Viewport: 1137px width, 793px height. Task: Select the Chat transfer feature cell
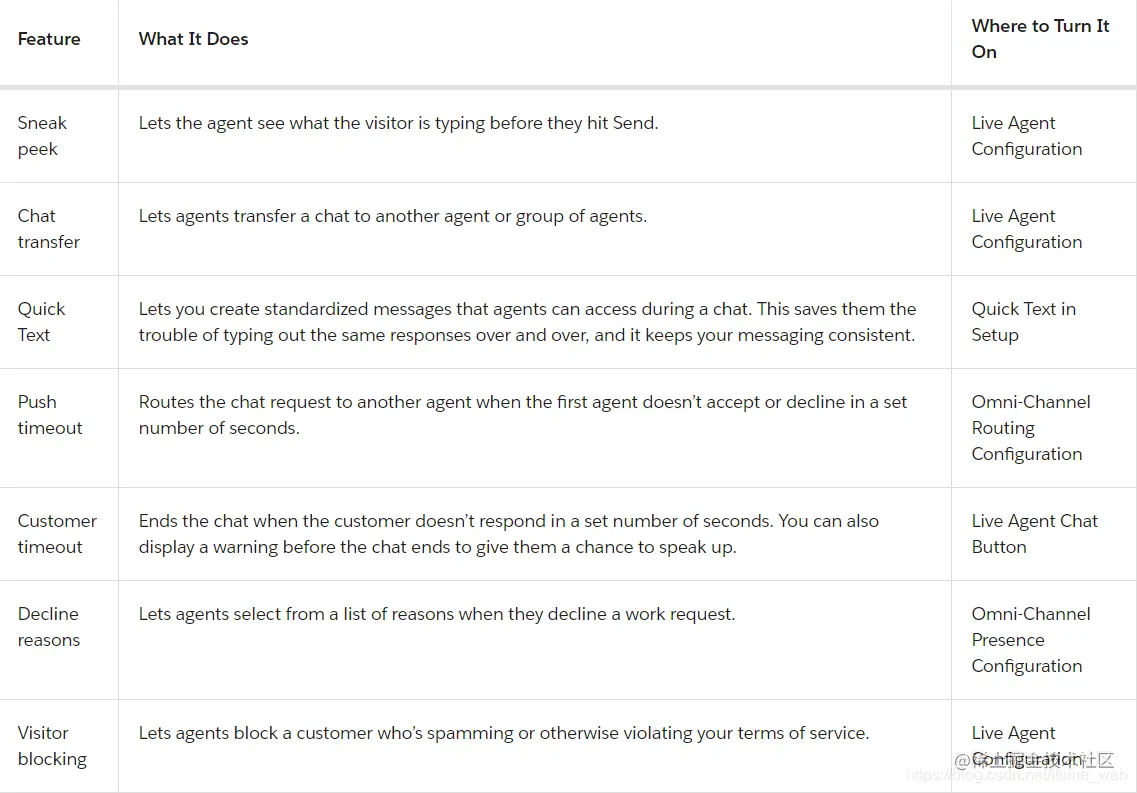point(48,229)
